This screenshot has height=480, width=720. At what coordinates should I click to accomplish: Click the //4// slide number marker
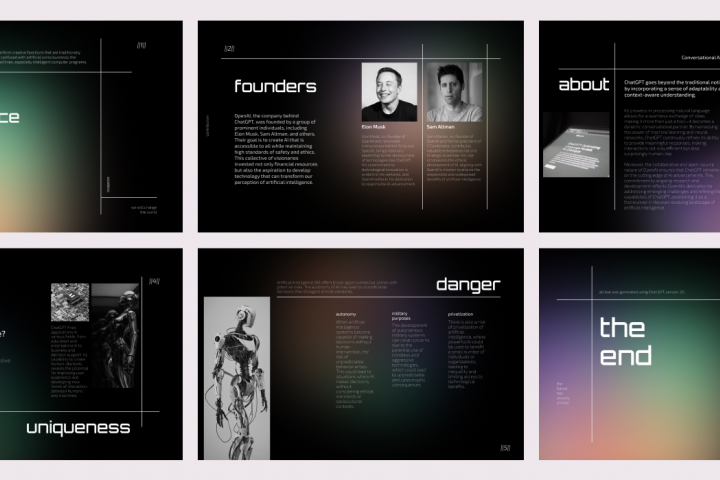pos(154,281)
